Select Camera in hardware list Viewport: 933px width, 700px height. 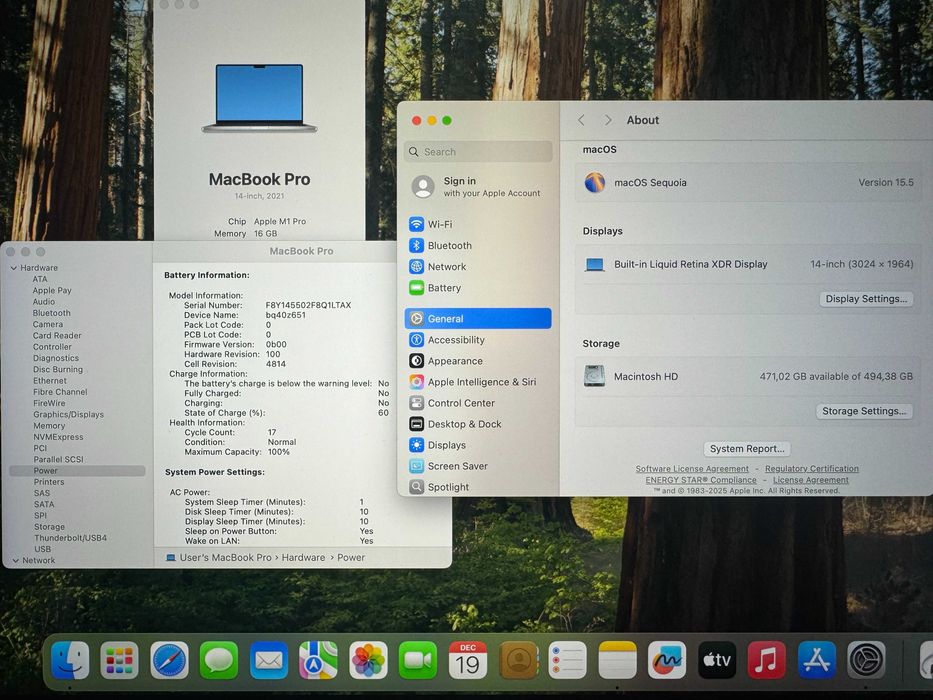tap(48, 324)
